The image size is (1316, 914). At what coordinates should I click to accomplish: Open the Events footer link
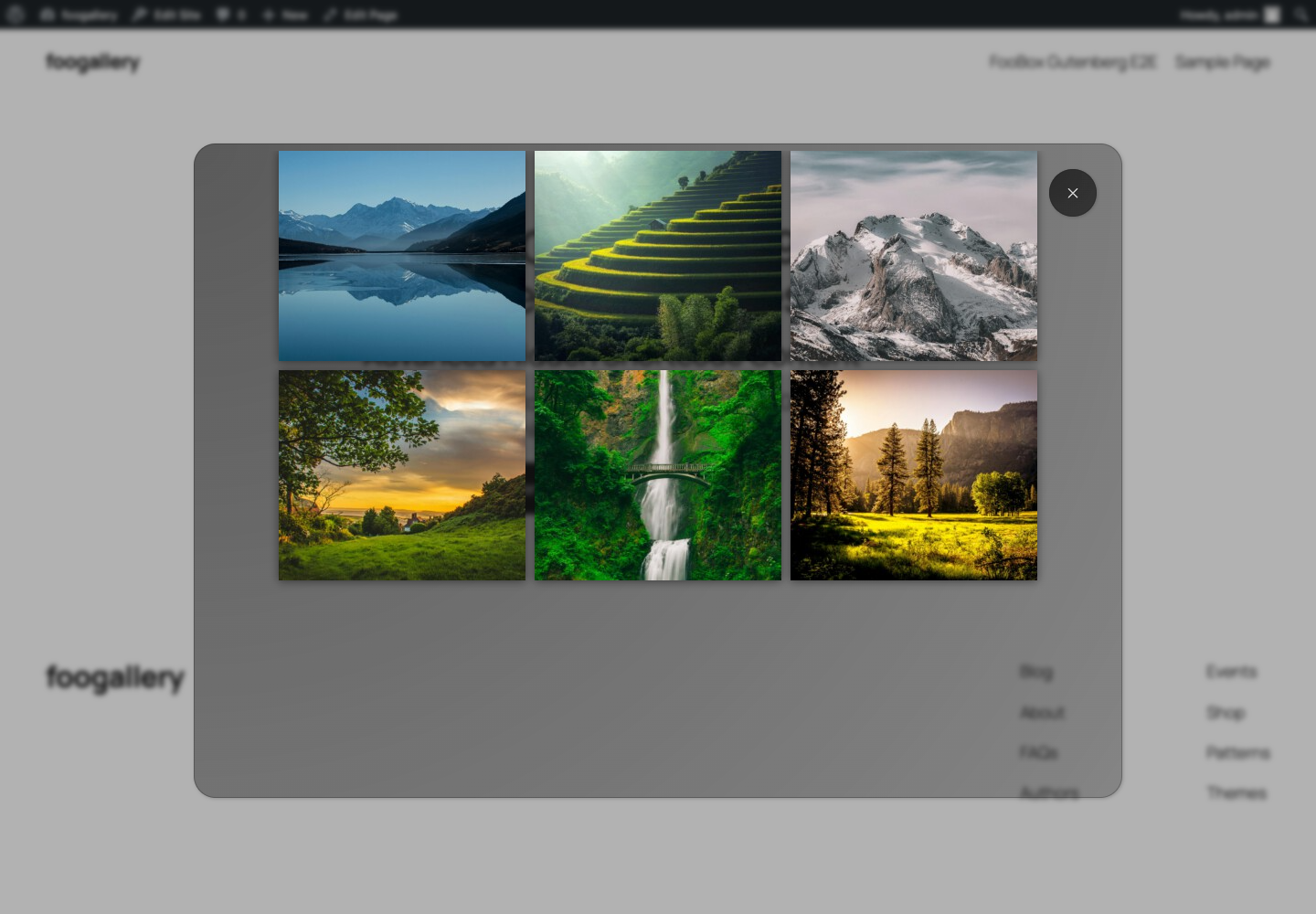tap(1231, 672)
